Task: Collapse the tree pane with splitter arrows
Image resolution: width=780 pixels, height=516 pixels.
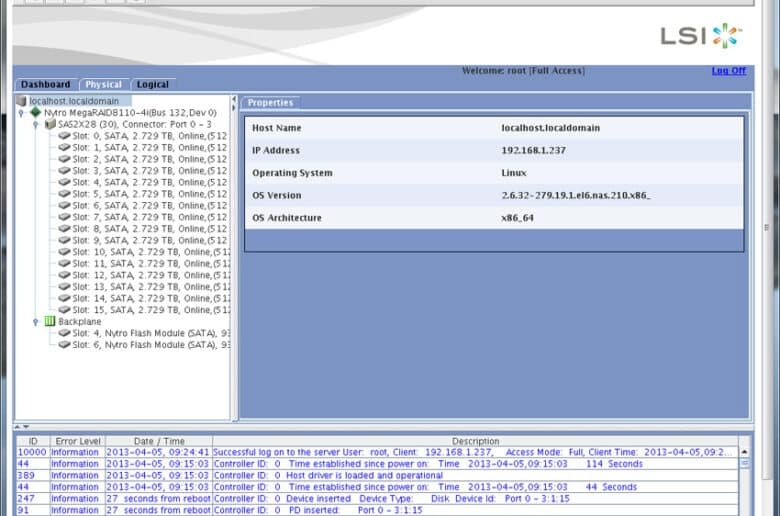Action: click(234, 103)
